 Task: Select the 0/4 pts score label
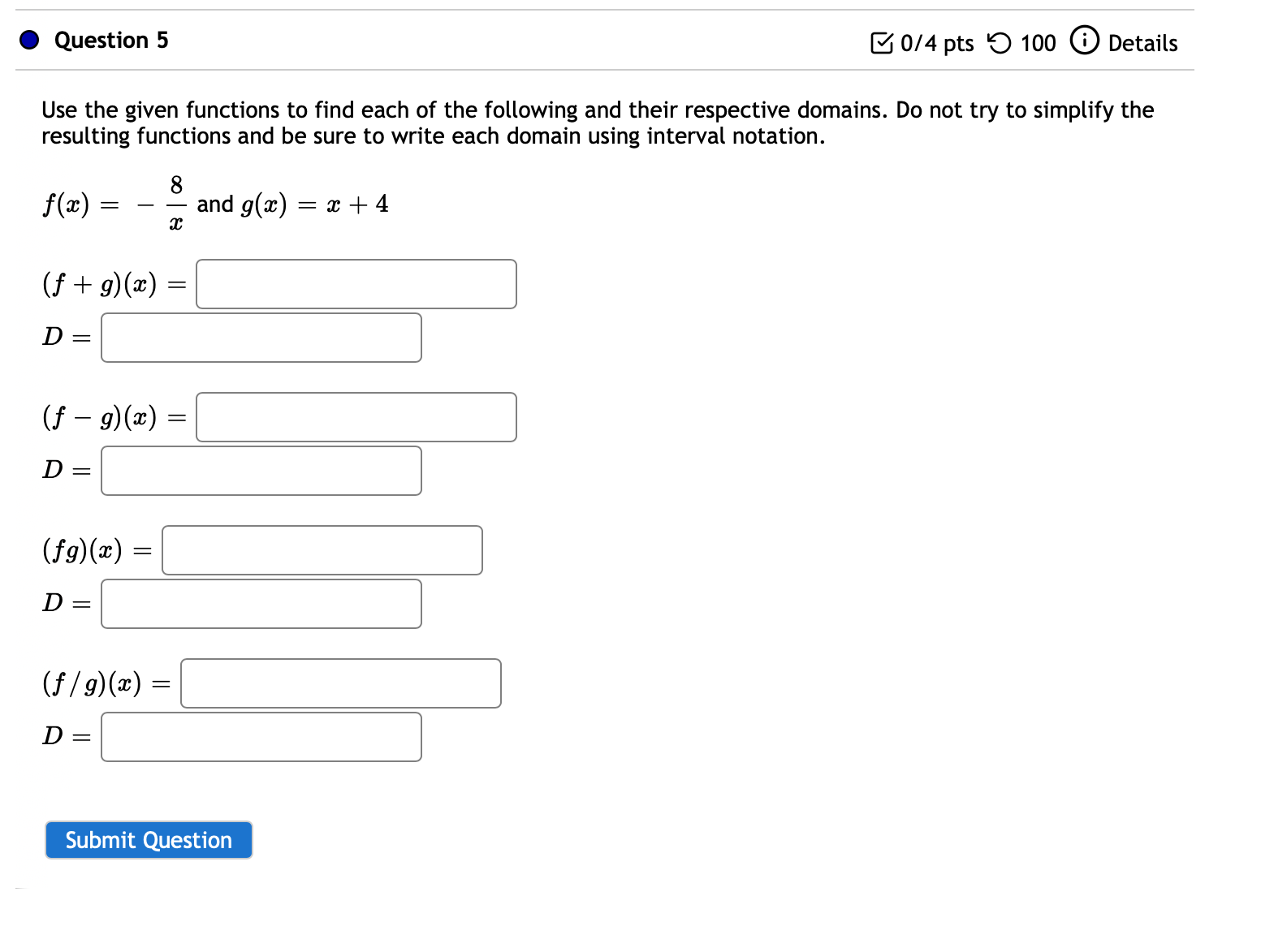(938, 43)
